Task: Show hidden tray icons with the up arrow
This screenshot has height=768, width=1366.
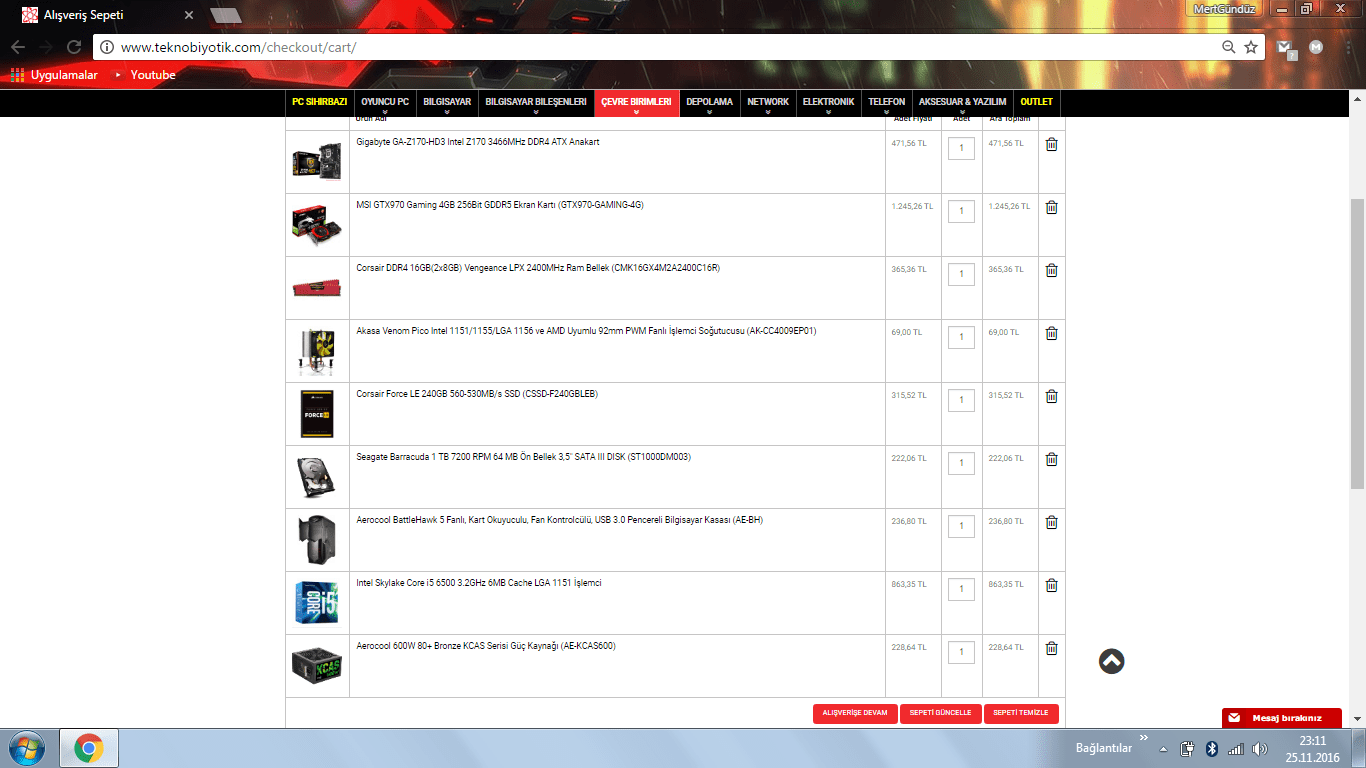Action: [1163, 749]
